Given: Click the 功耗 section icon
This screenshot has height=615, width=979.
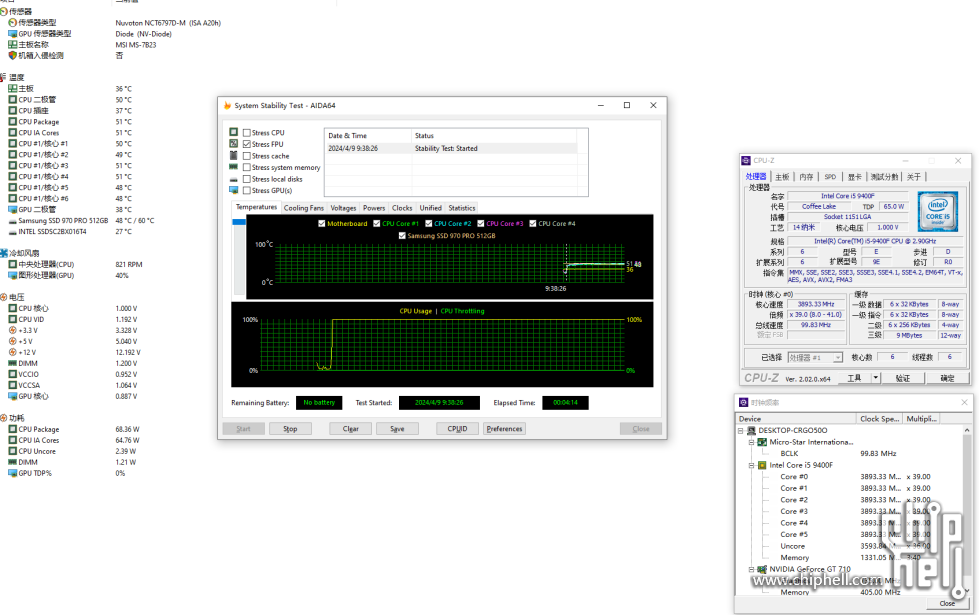Looking at the screenshot, I should pyautogui.click(x=4, y=418).
